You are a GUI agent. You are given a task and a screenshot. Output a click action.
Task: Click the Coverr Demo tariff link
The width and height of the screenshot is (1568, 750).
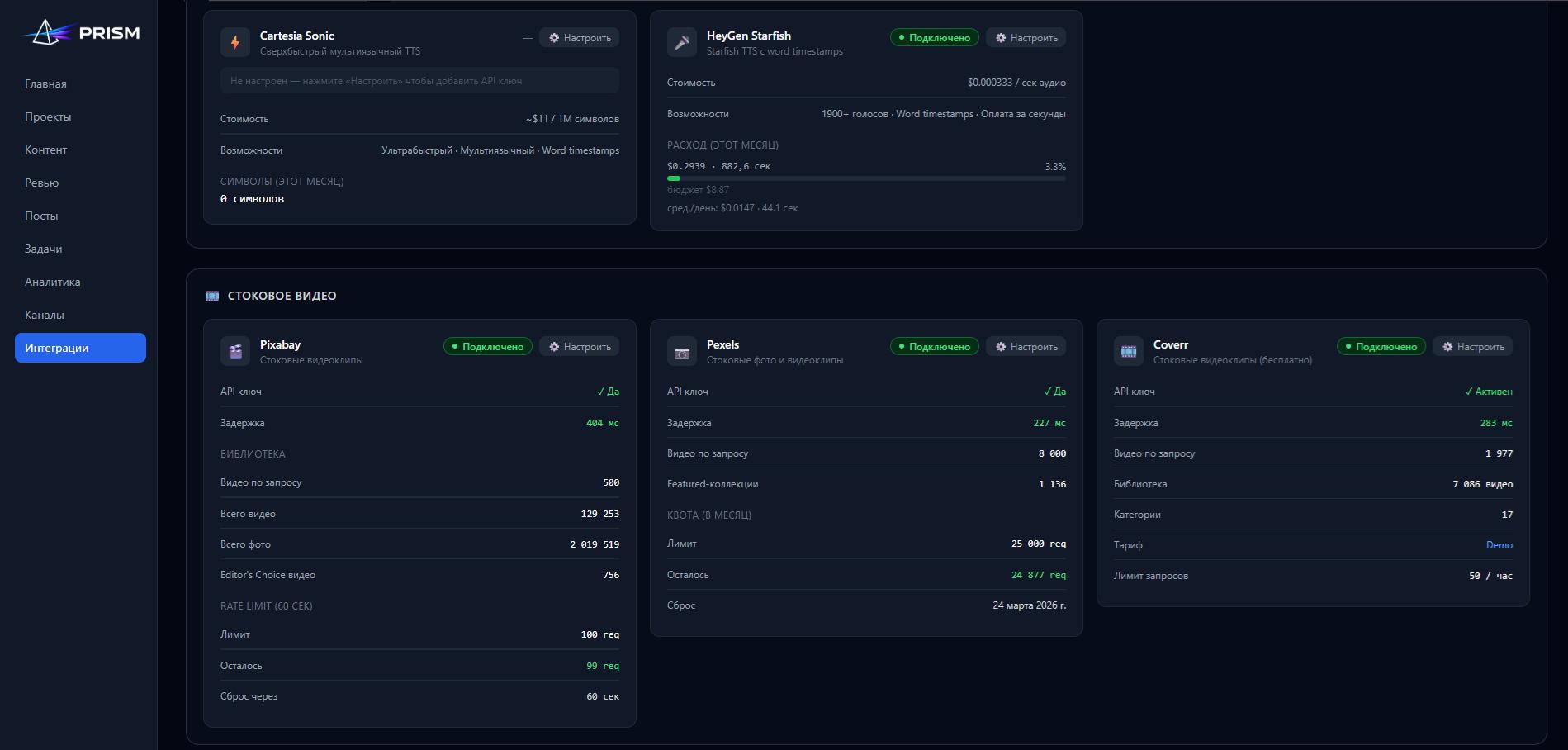pyautogui.click(x=1499, y=545)
